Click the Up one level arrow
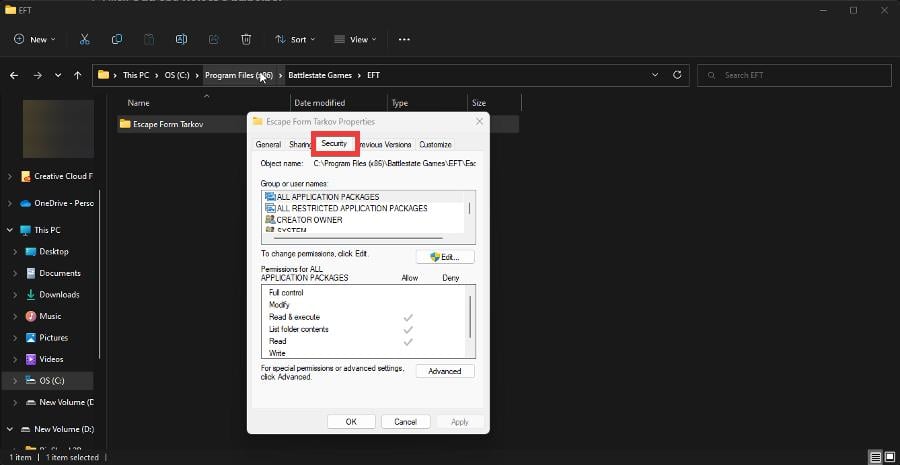The image size is (900, 465). click(77, 75)
